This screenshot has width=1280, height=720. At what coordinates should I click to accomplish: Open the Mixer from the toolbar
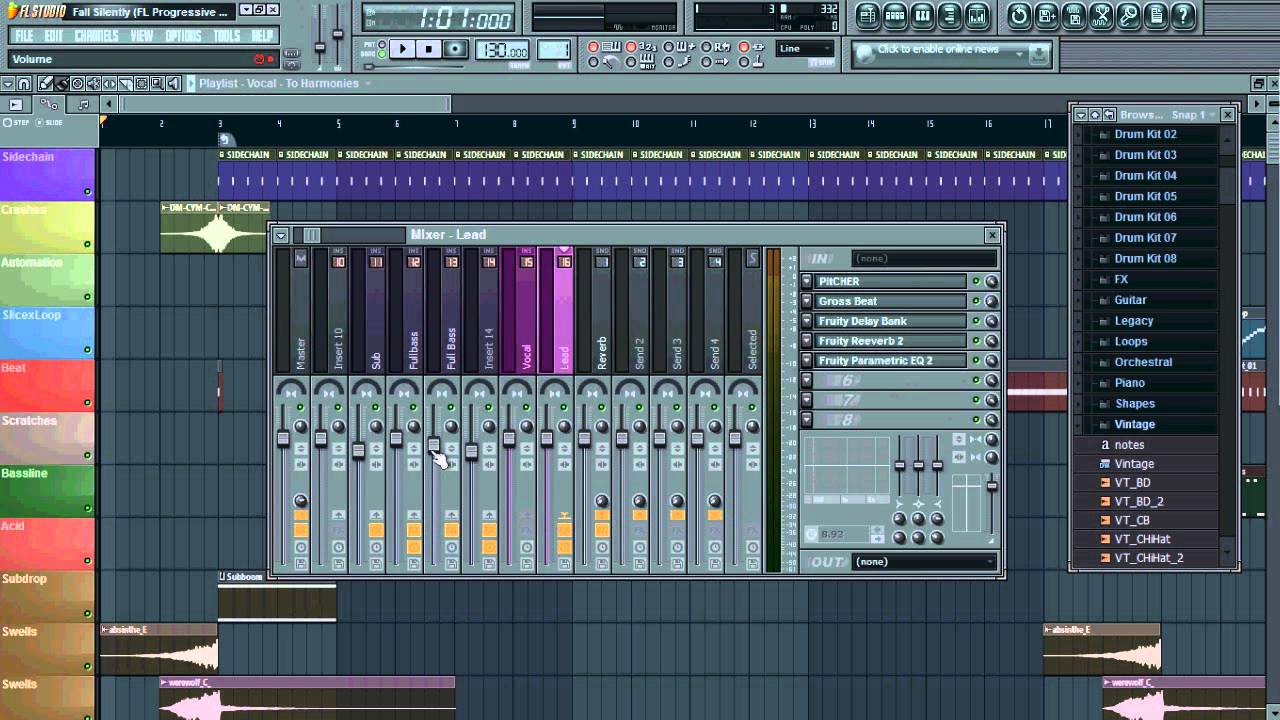tap(977, 15)
